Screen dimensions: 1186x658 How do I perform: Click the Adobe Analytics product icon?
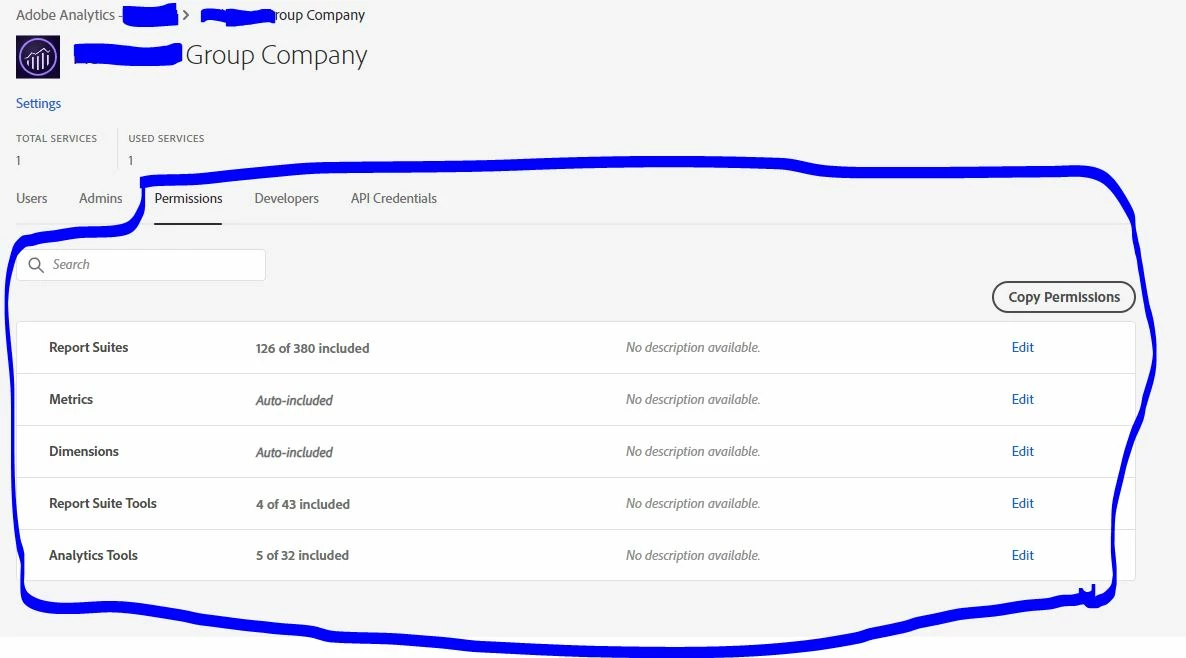tap(38, 57)
